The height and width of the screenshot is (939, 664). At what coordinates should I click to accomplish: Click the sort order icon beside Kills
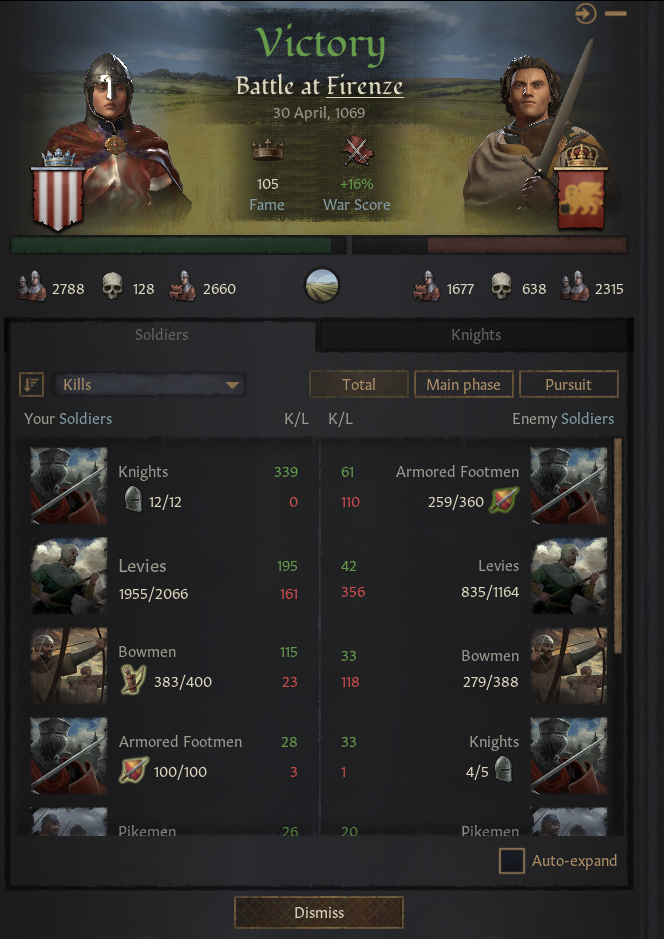pyautogui.click(x=31, y=384)
